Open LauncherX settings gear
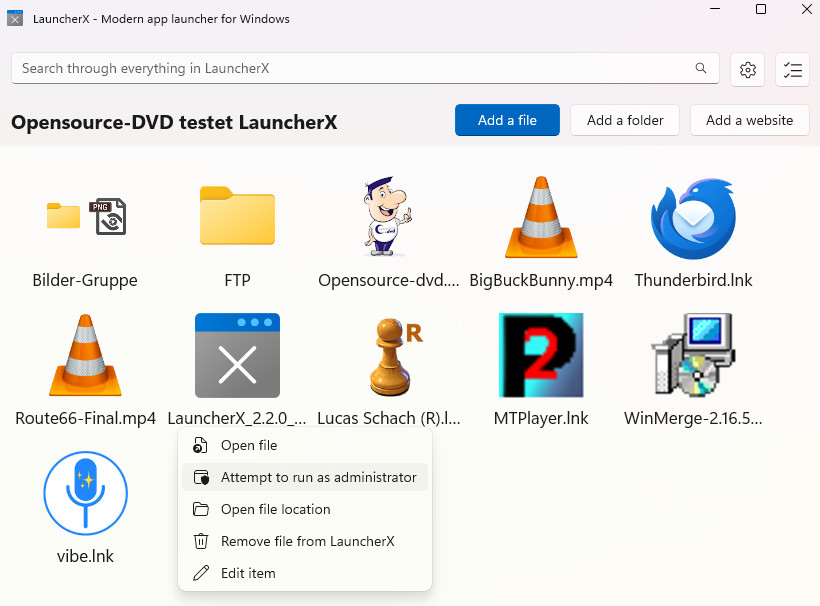 [747, 69]
